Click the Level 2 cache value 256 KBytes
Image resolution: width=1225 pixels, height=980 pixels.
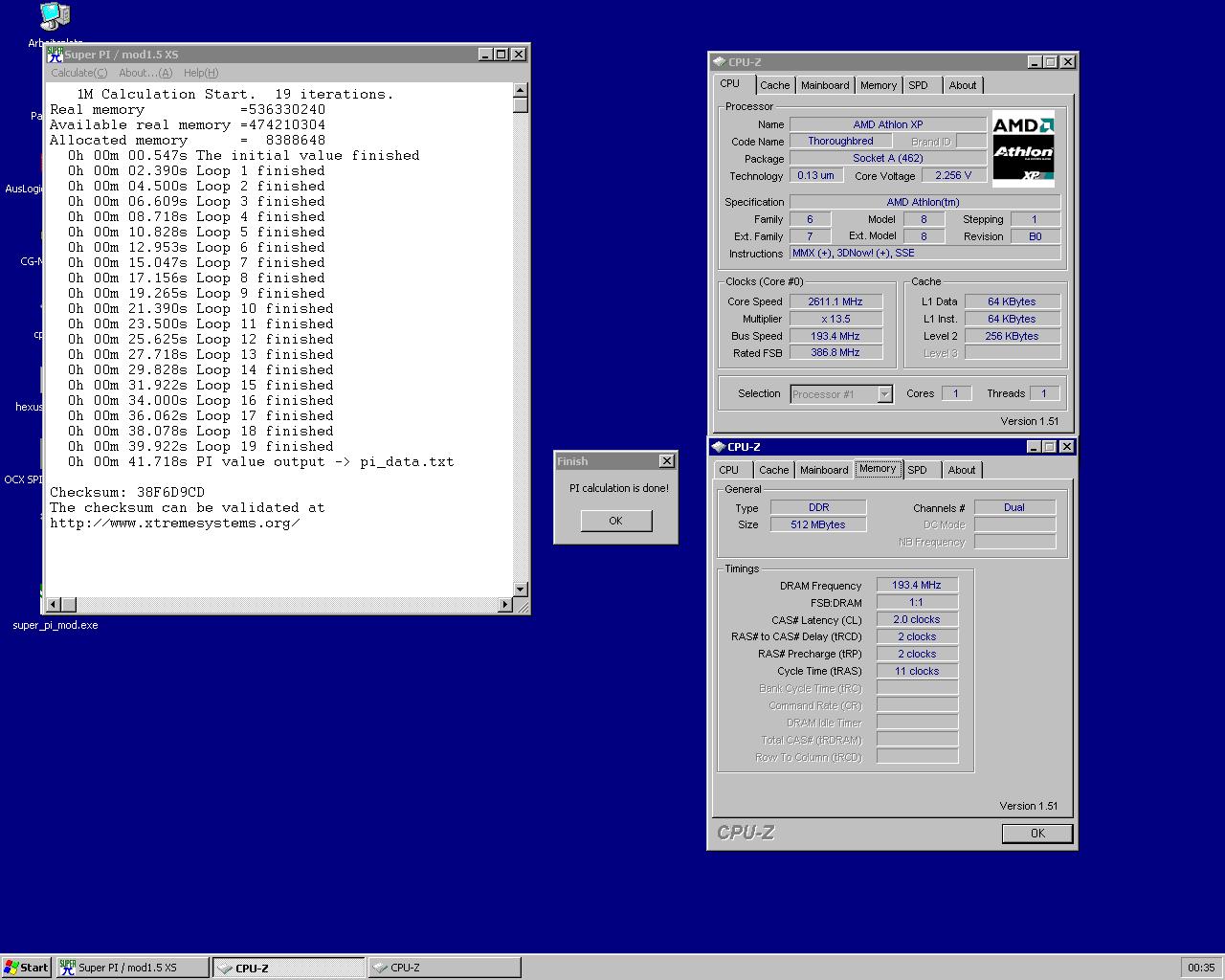[x=1012, y=336]
